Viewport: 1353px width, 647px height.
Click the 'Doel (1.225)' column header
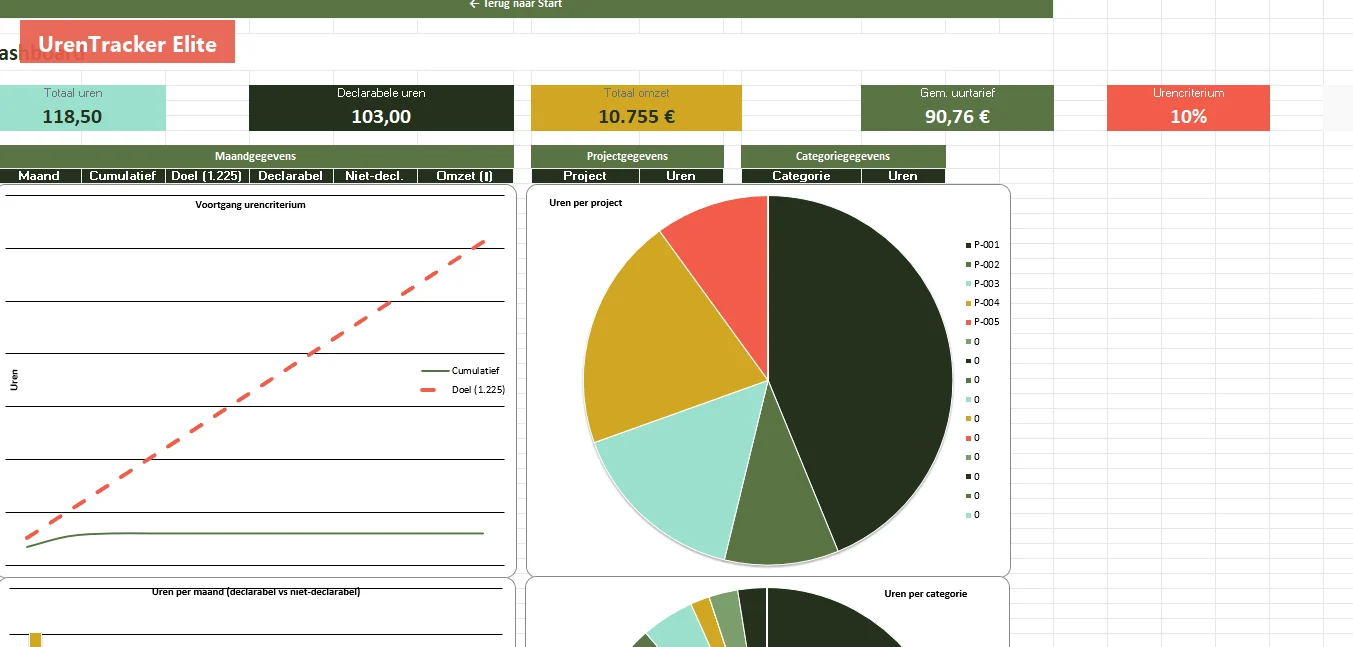[x=207, y=176]
